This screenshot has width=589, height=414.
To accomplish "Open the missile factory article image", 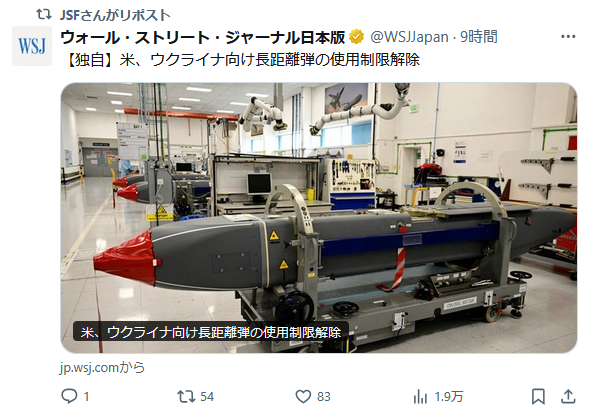I will click(319, 218).
